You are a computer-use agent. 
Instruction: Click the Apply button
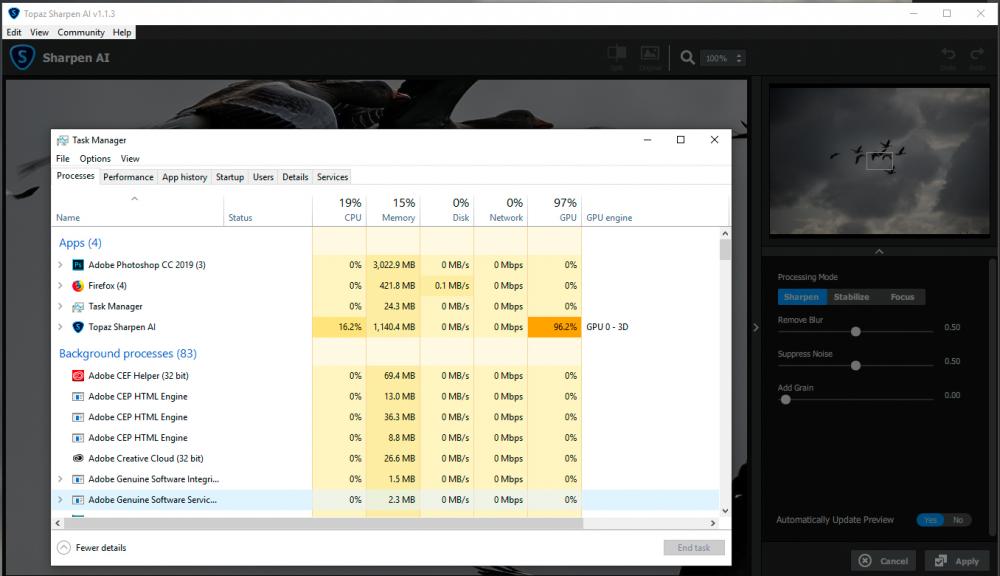[x=957, y=561]
